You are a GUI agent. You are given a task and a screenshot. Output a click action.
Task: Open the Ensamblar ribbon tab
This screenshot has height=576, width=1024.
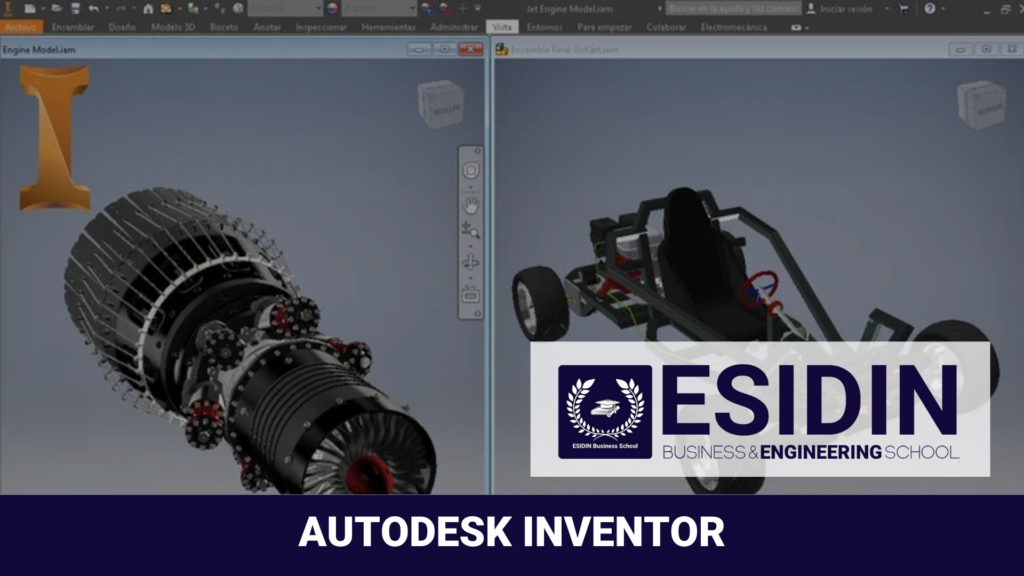pyautogui.click(x=72, y=27)
